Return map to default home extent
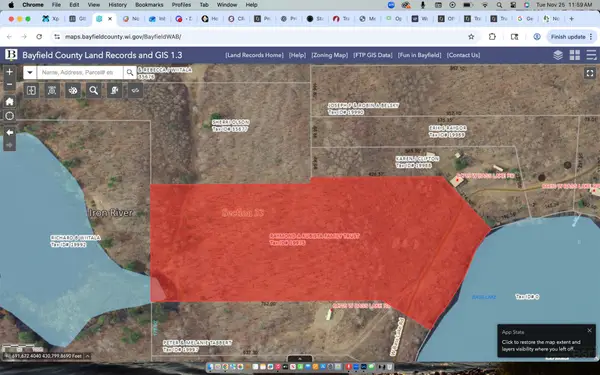This screenshot has height=375, width=600. 10,102
